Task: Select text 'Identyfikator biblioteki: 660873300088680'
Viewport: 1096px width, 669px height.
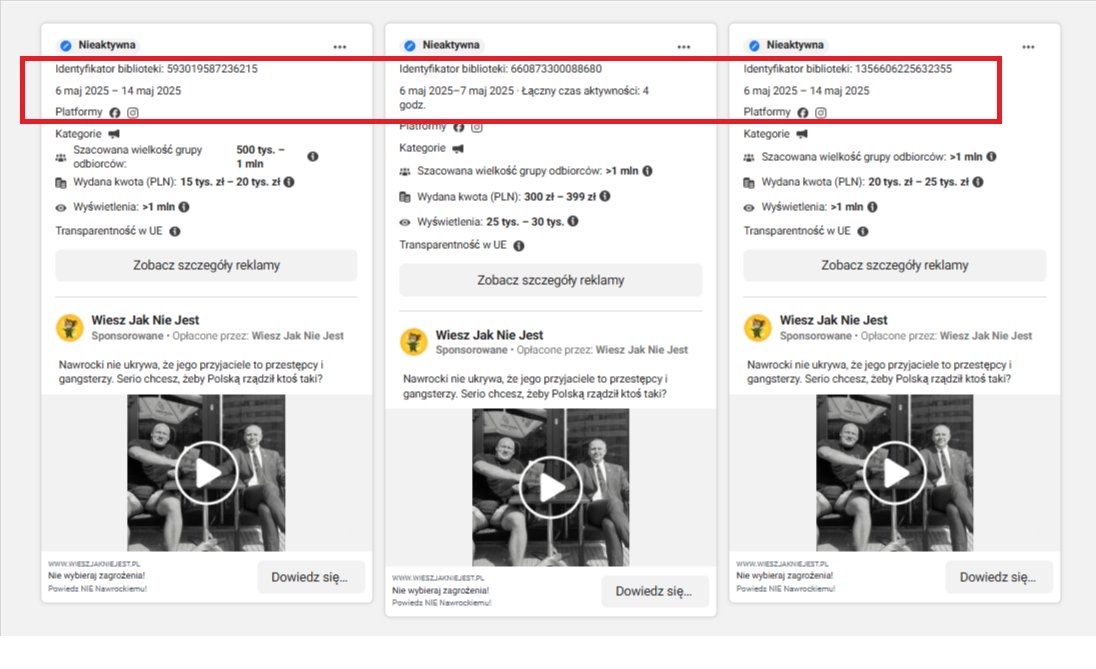Action: click(500, 69)
